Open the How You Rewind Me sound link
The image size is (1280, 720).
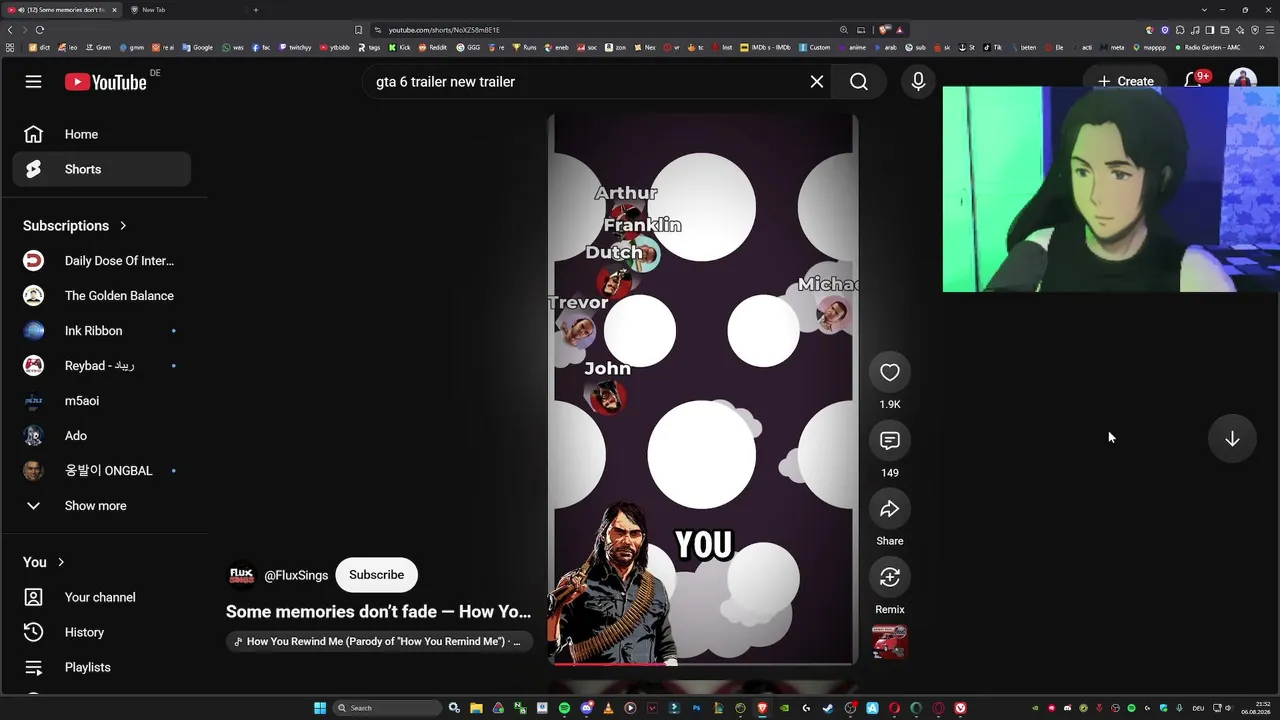pyautogui.click(x=379, y=641)
